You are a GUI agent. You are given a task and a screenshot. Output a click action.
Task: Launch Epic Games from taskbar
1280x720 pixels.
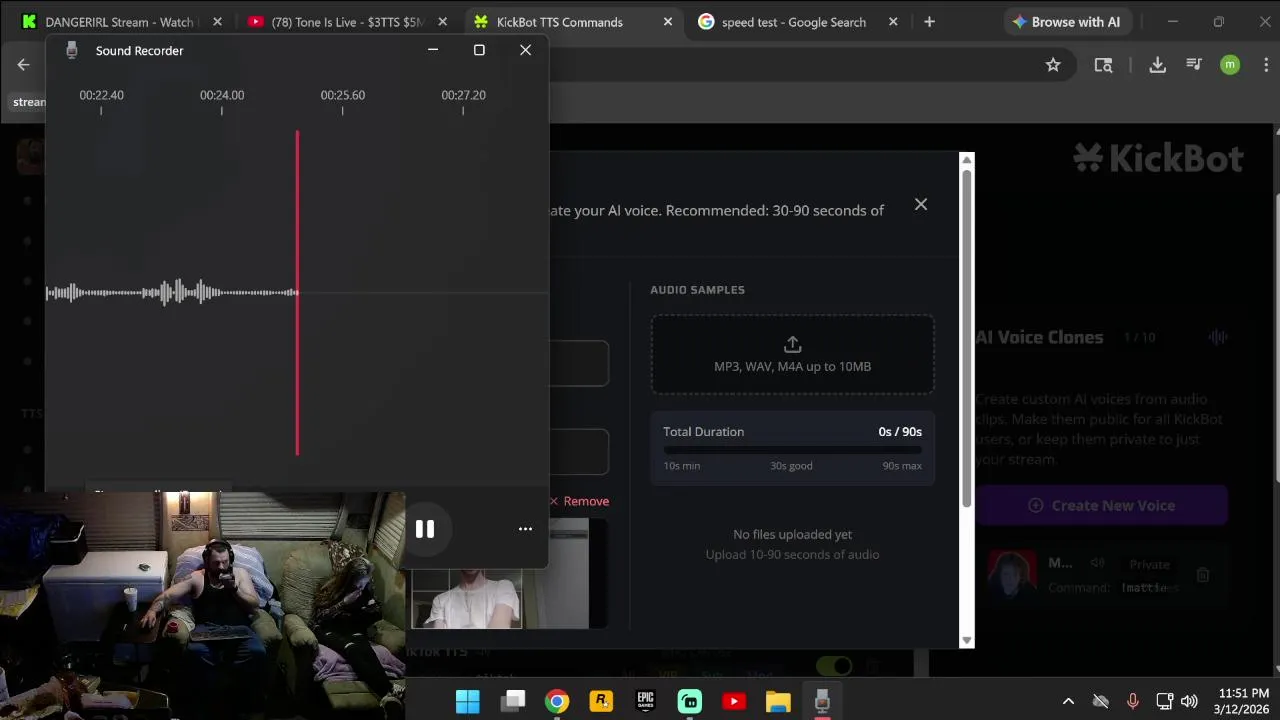point(645,701)
